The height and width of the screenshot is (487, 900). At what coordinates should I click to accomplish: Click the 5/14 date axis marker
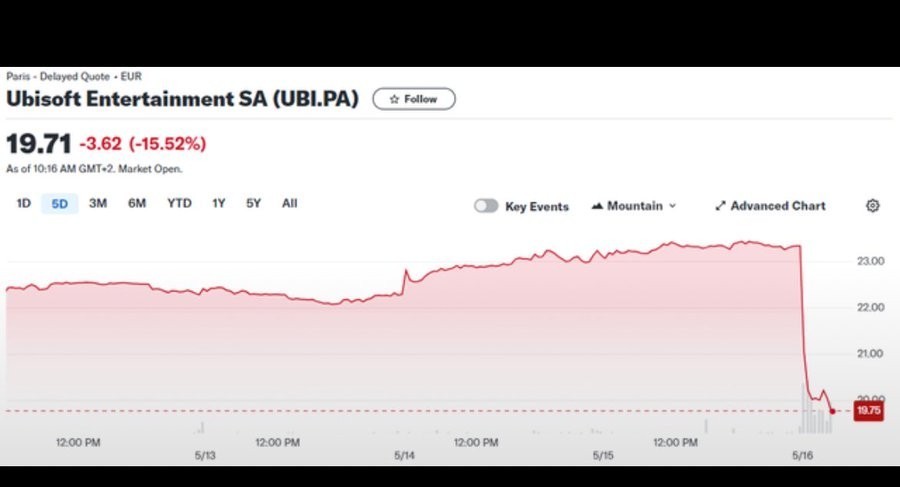tap(404, 455)
